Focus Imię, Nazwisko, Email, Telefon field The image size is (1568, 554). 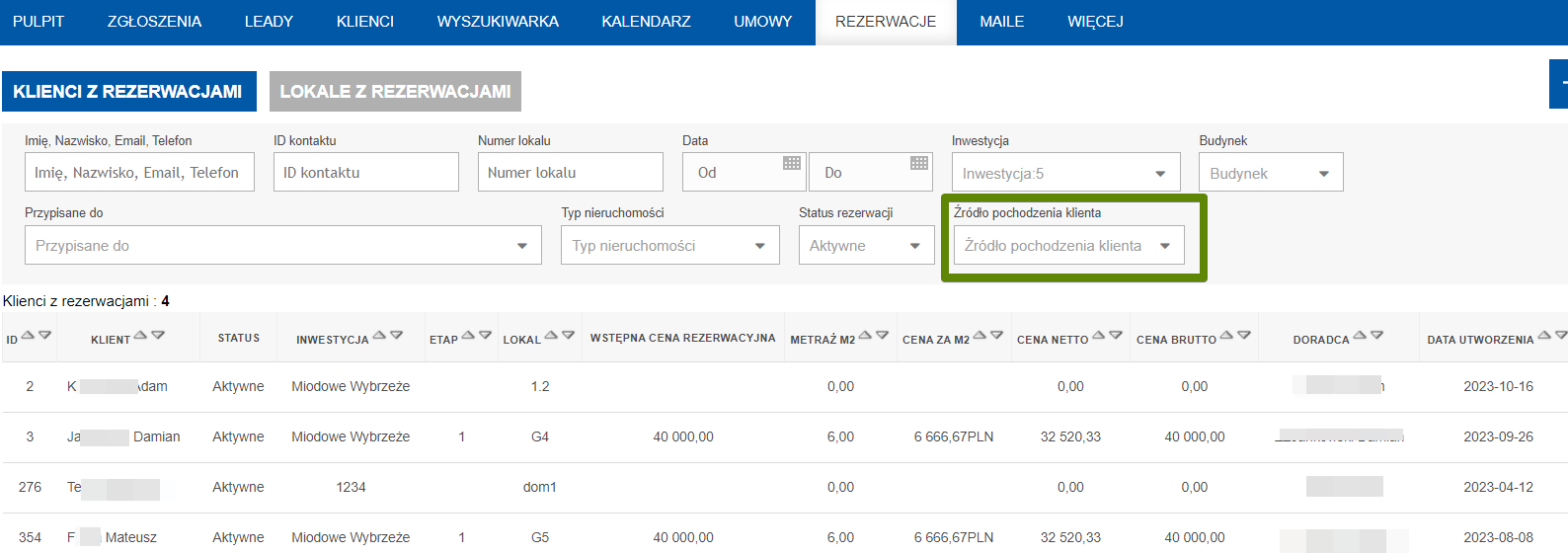139,172
